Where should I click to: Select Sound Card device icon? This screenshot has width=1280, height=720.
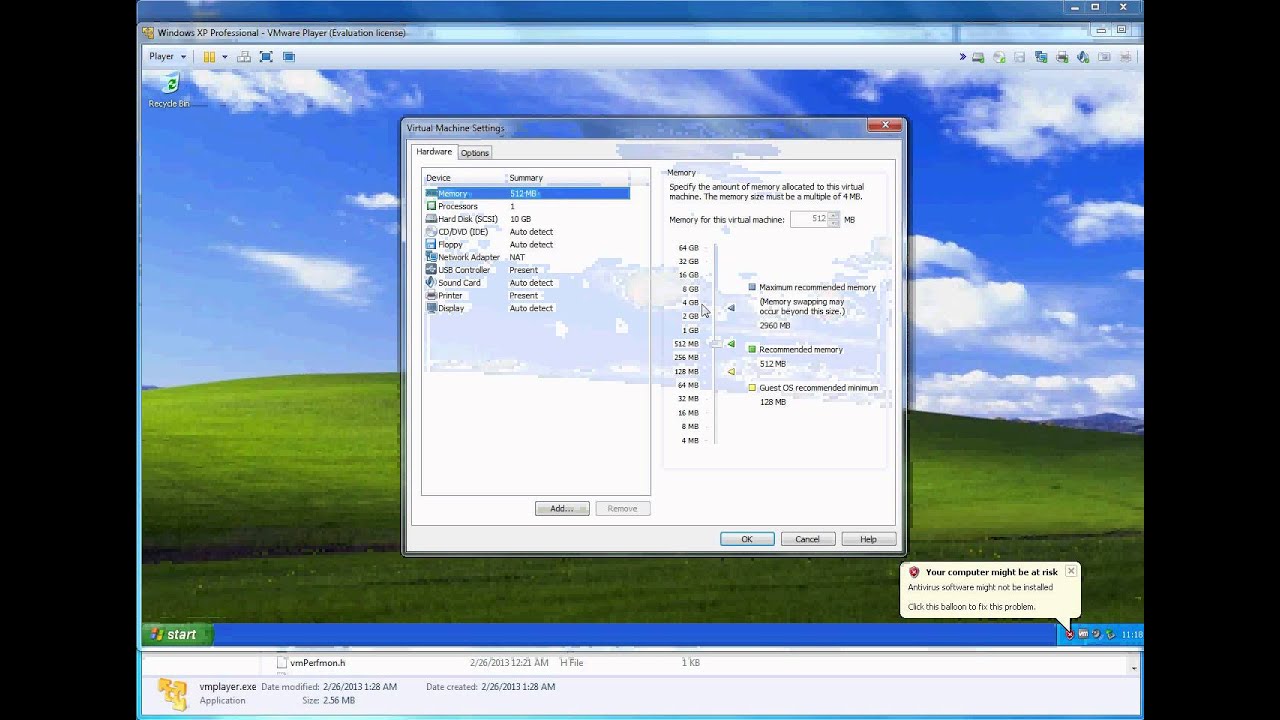[431, 283]
